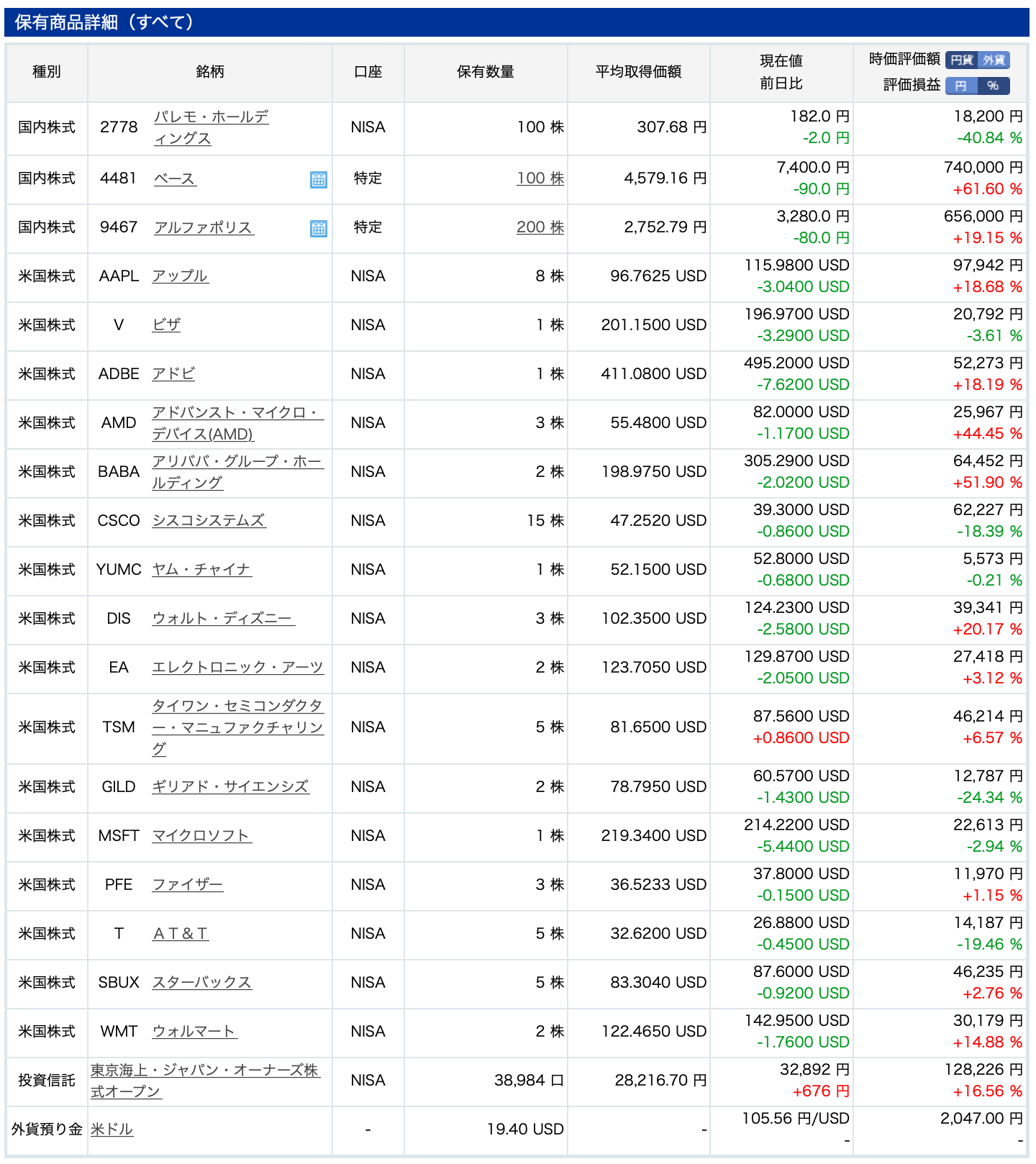Open the アルファポリス stock name link

click(x=204, y=227)
